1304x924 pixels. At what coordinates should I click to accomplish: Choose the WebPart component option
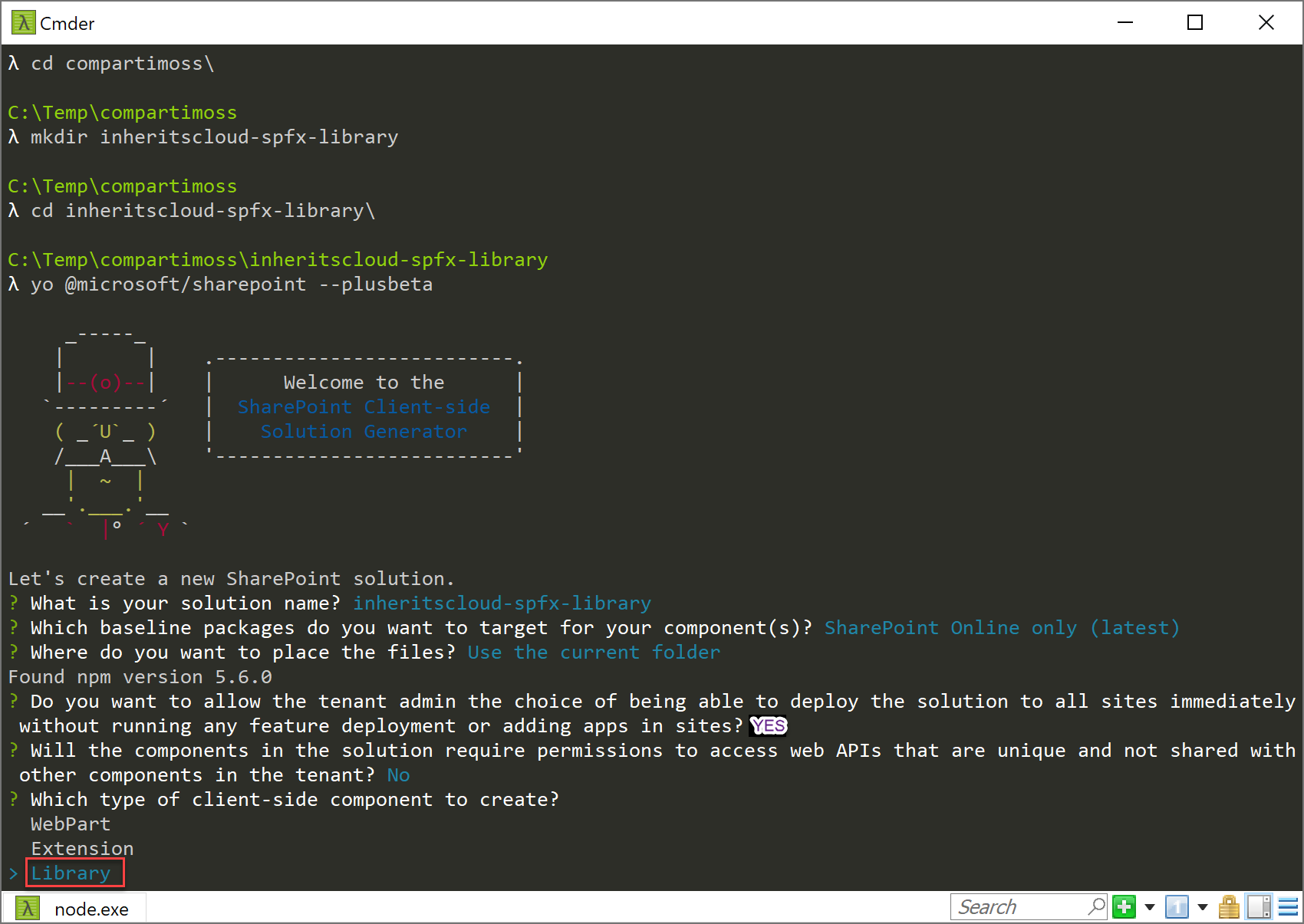[71, 824]
